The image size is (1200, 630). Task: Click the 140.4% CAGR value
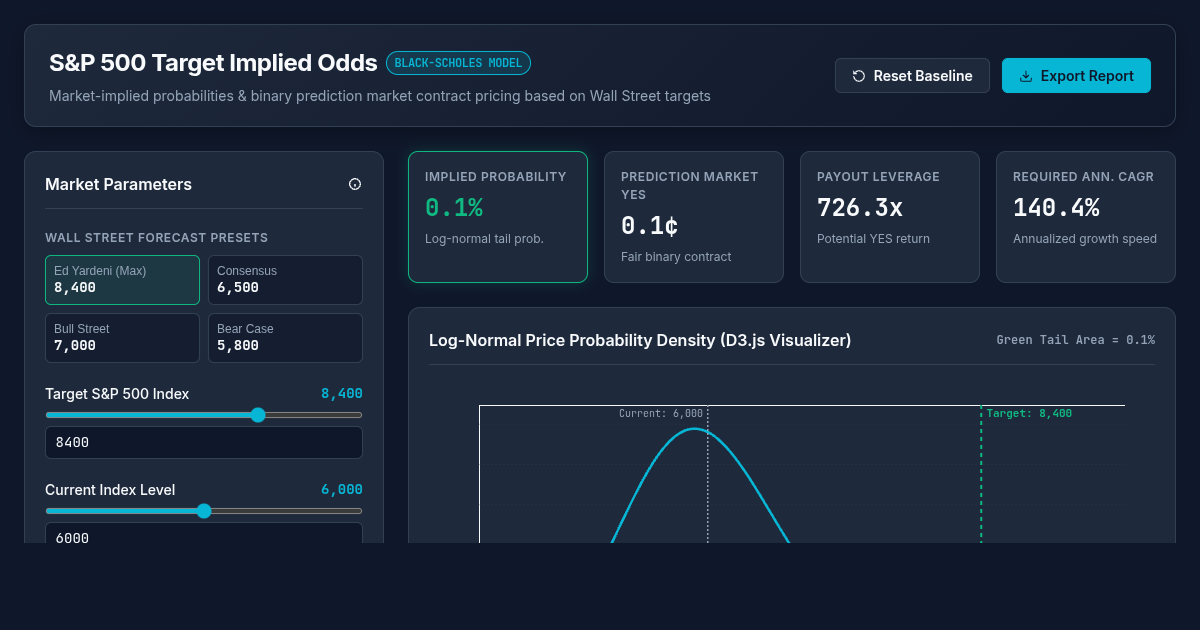[x=1056, y=208]
